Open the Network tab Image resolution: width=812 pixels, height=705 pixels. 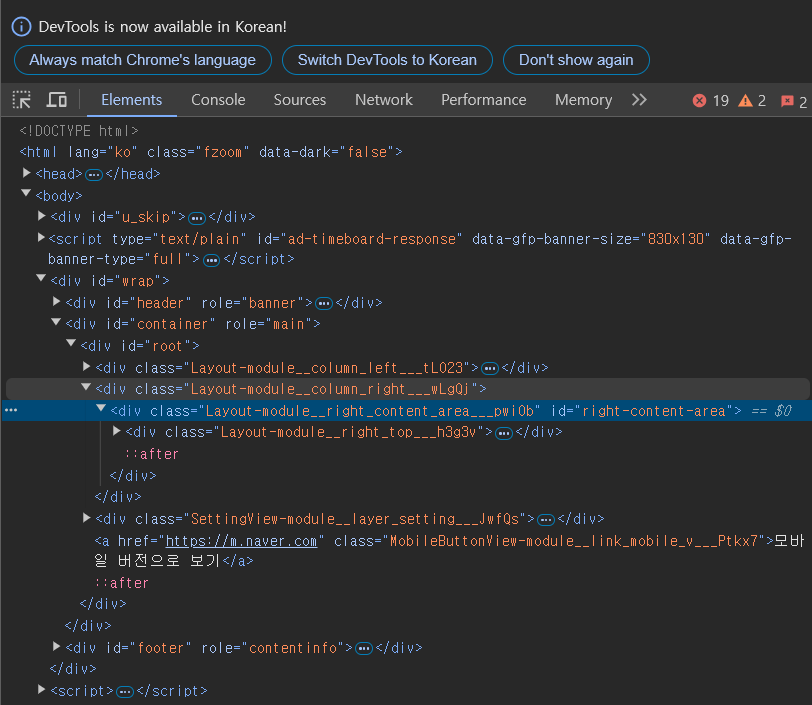tap(384, 99)
